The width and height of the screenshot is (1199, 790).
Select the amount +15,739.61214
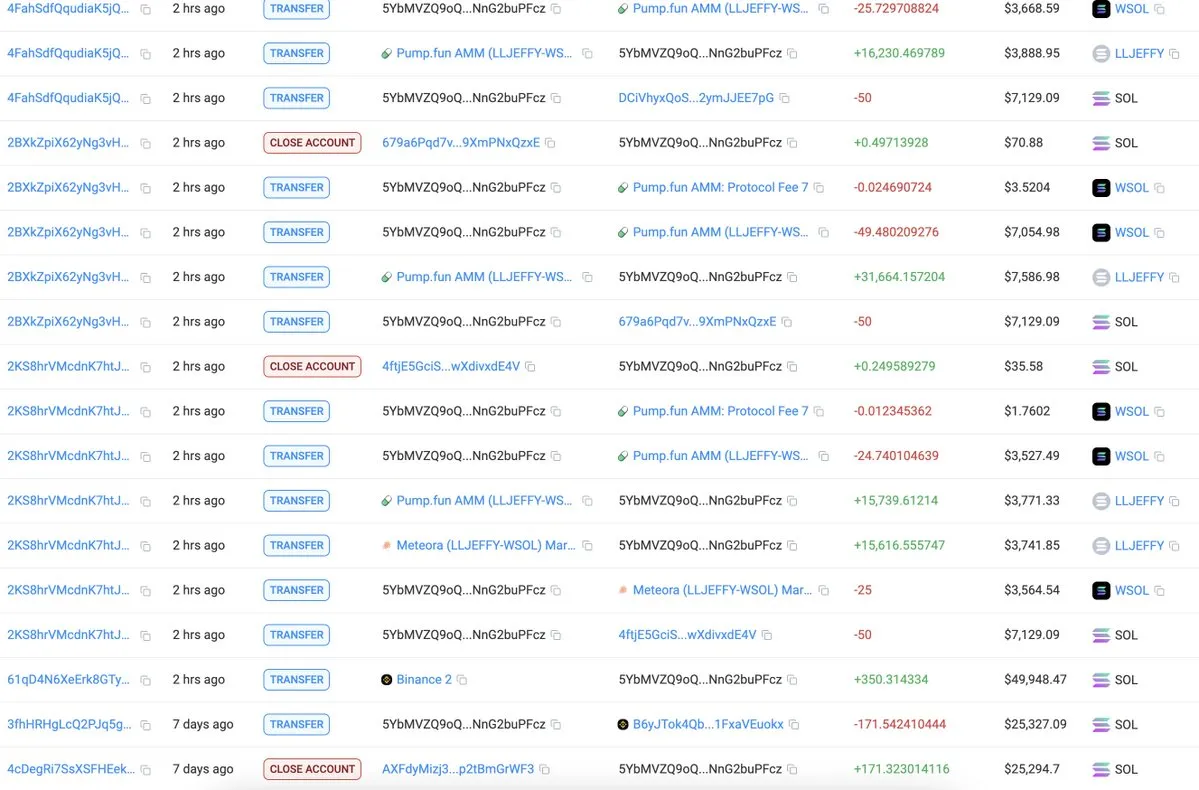[x=895, y=500]
